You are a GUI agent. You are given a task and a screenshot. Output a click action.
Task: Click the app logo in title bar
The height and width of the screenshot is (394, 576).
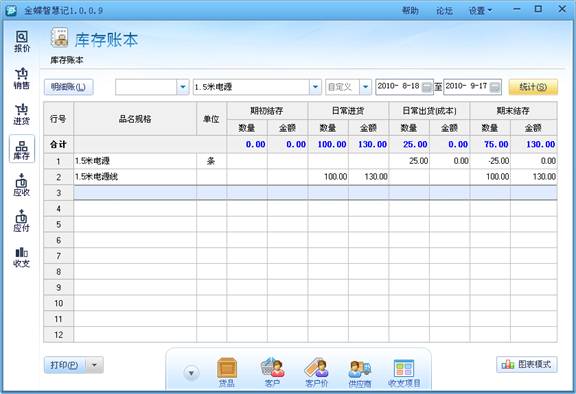click(x=11, y=10)
